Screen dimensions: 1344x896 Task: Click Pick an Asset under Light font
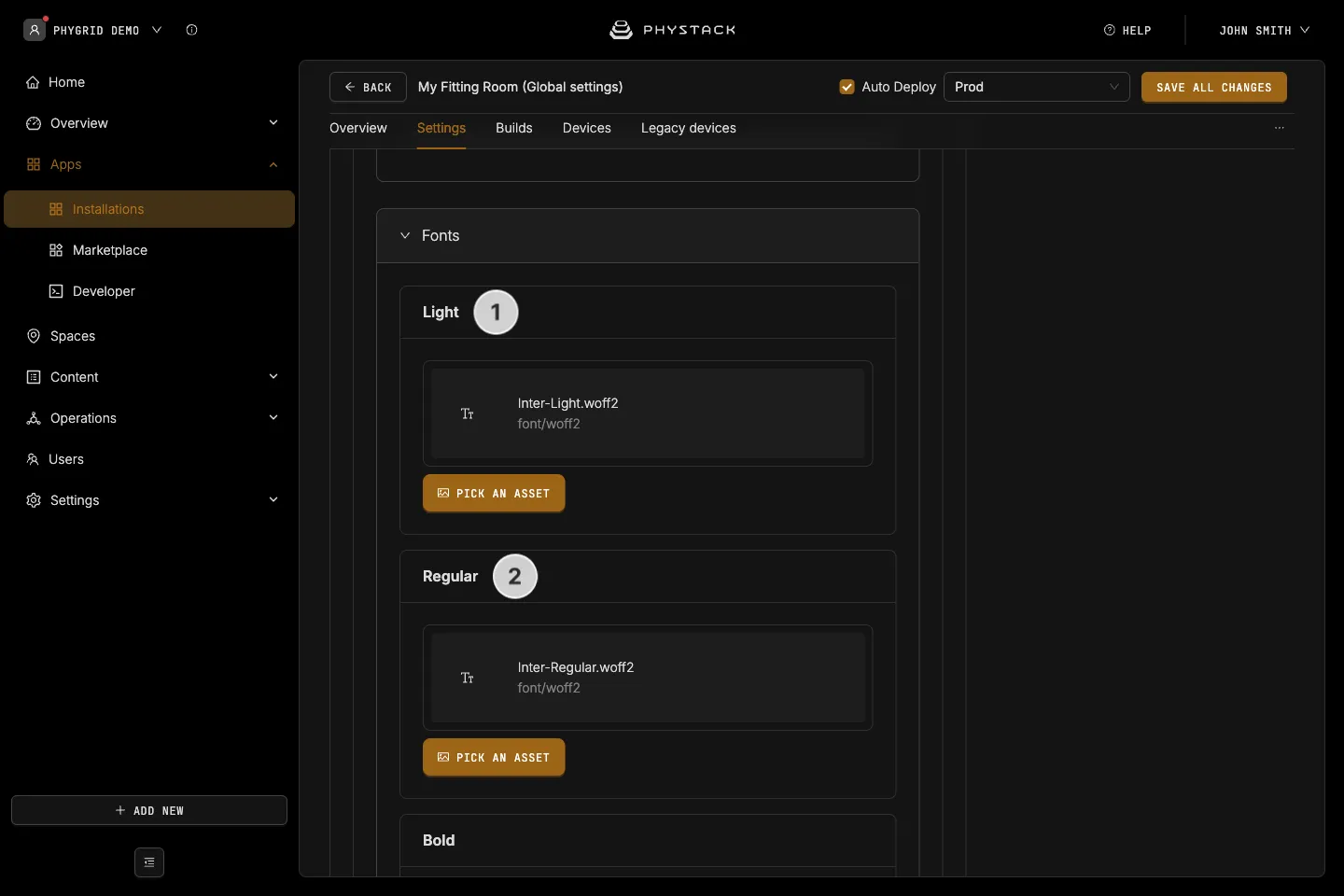494,493
